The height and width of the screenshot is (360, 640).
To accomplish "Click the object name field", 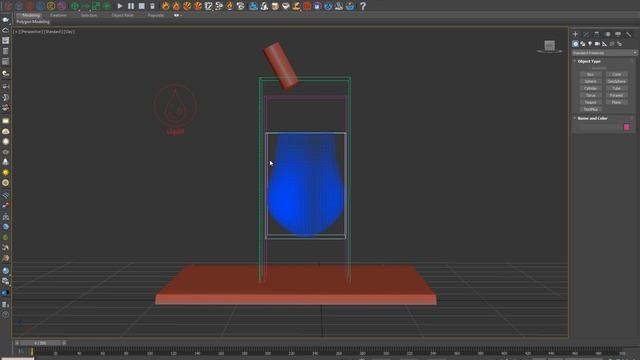I will tap(600, 127).
